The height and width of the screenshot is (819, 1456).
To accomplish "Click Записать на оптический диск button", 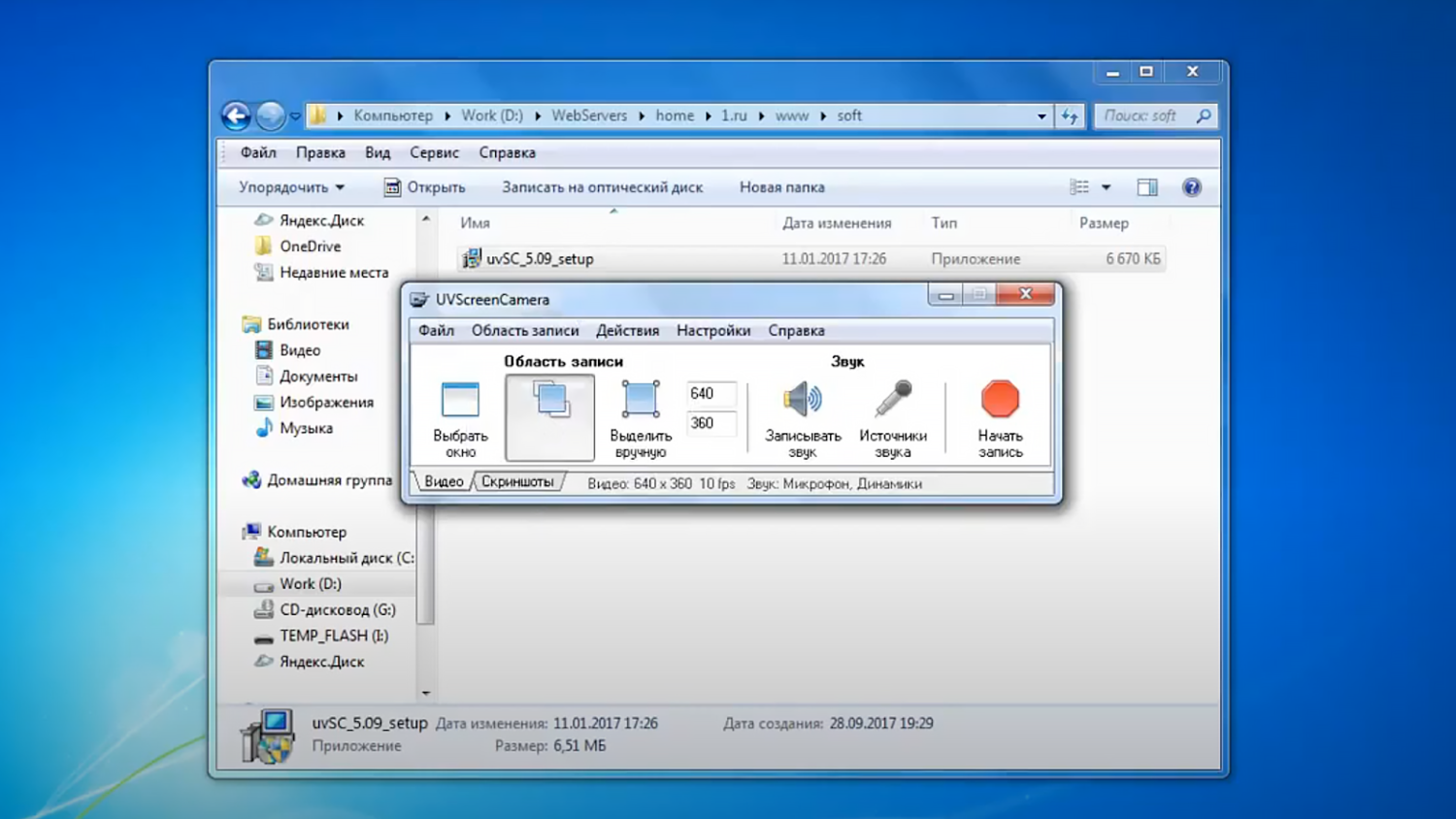I will tap(602, 187).
